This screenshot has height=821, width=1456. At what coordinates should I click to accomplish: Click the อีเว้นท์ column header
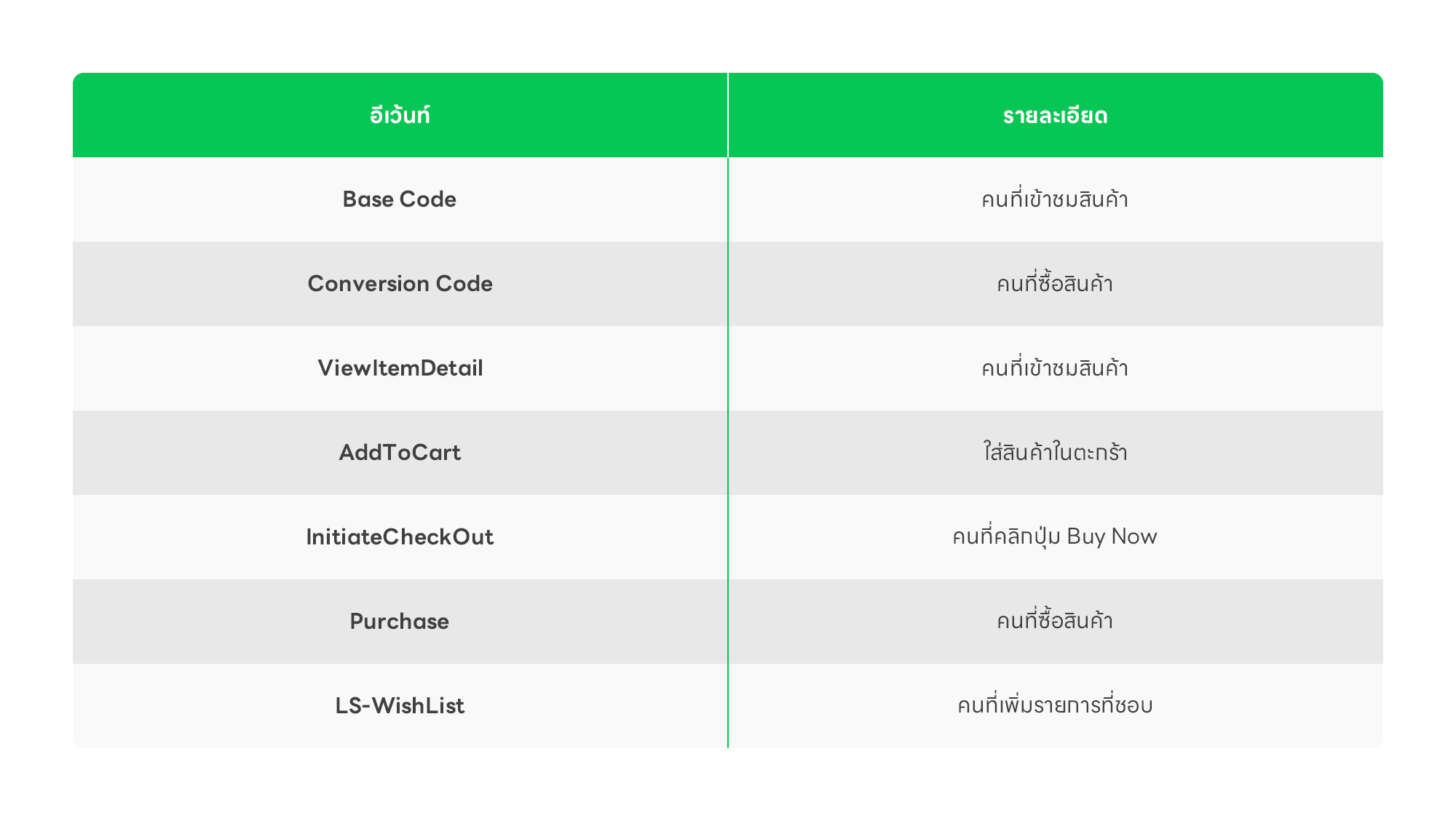click(400, 115)
